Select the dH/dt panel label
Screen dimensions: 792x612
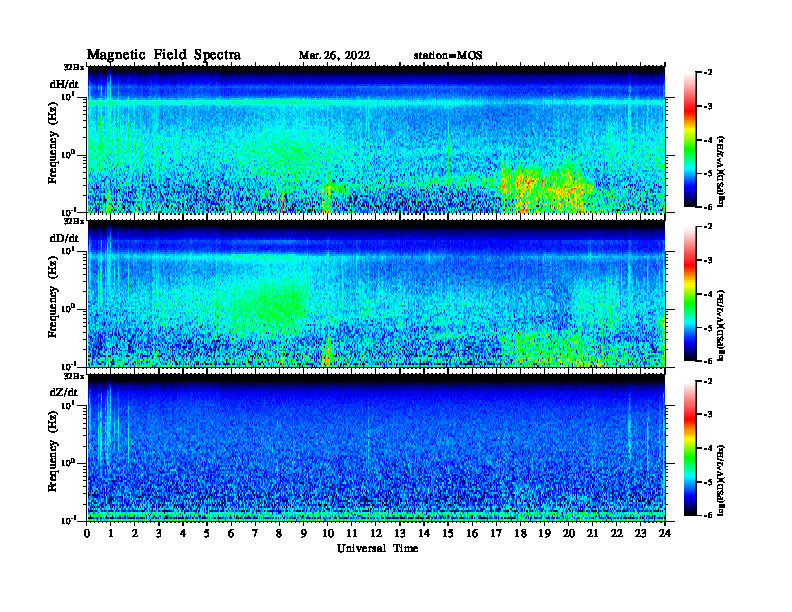click(x=64, y=84)
